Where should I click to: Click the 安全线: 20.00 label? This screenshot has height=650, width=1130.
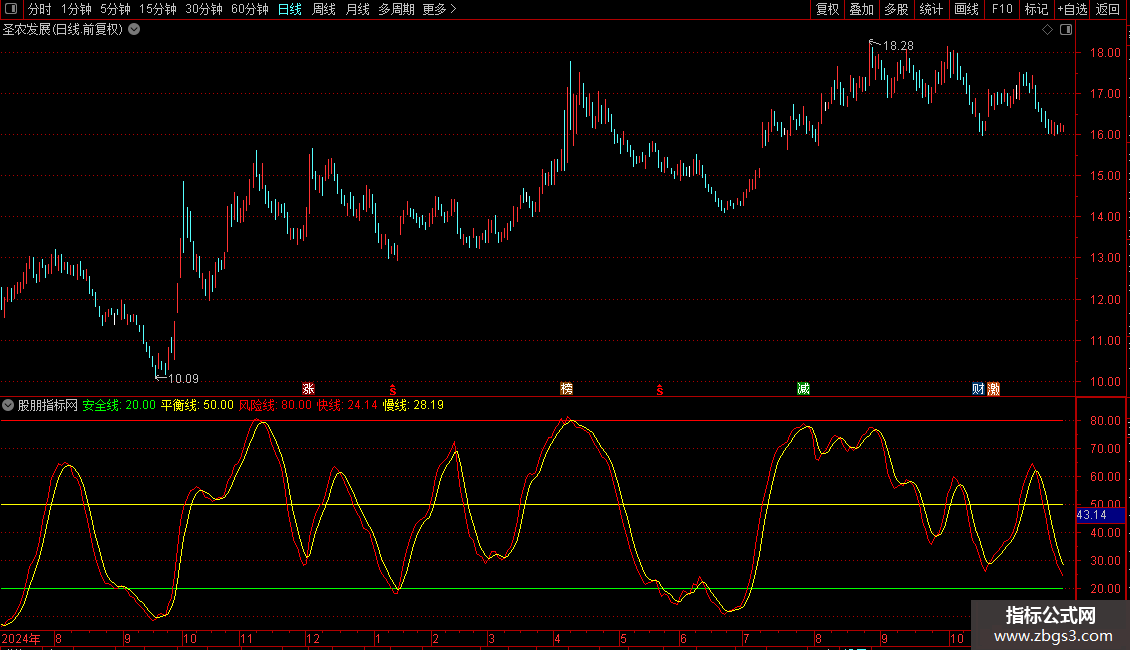tap(119, 405)
